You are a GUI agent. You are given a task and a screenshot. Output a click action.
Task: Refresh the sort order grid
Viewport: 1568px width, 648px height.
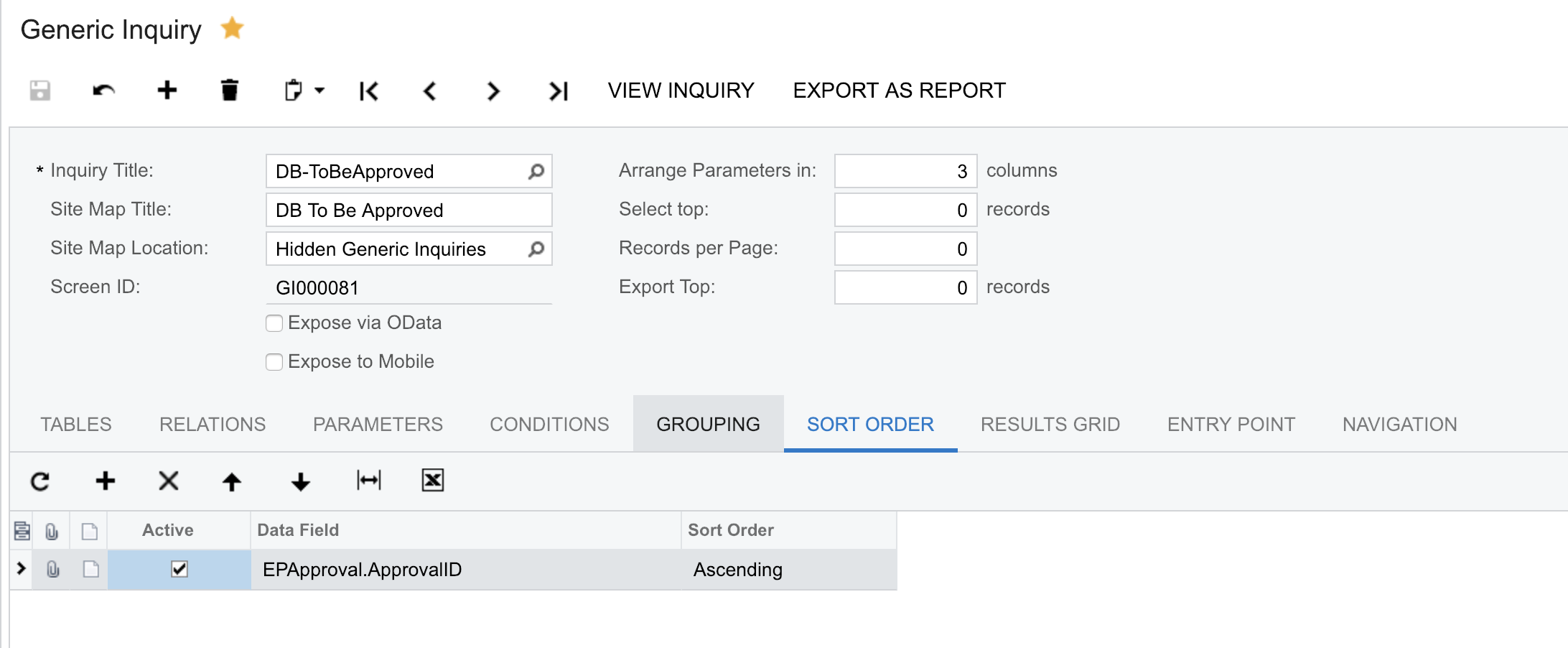(40, 481)
